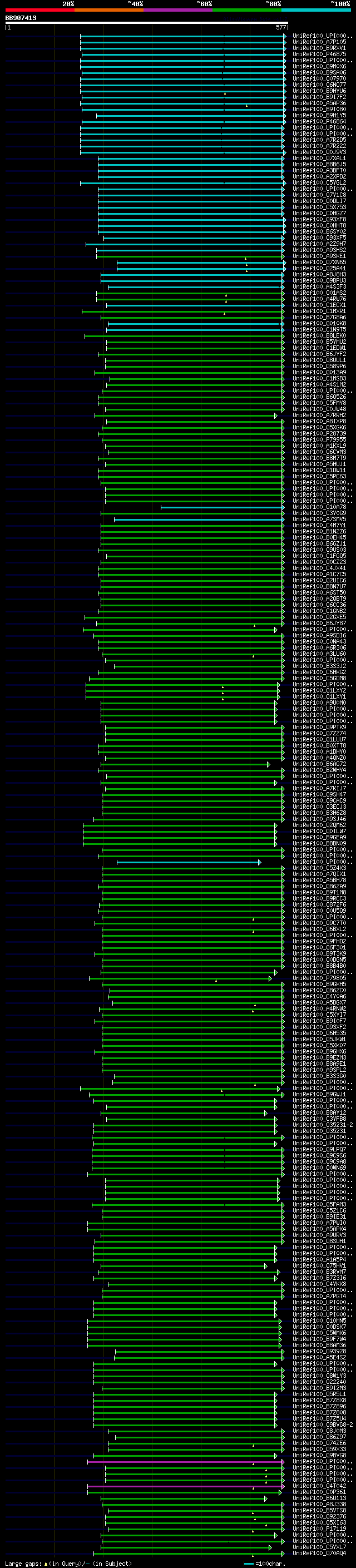Click the yellow gap marker on UniRef100_A5AP36 row
This screenshot has height=1568, width=356.
click(246, 106)
